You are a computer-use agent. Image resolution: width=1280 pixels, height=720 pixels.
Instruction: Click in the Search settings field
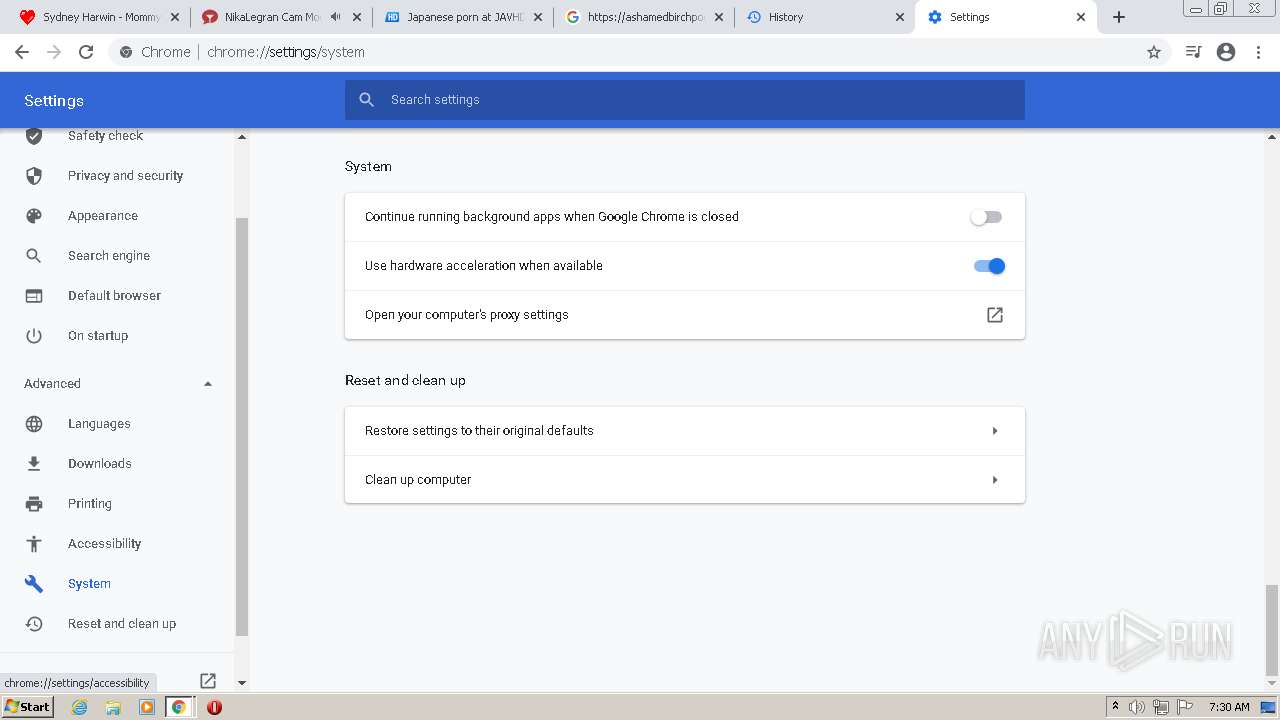[x=685, y=100]
